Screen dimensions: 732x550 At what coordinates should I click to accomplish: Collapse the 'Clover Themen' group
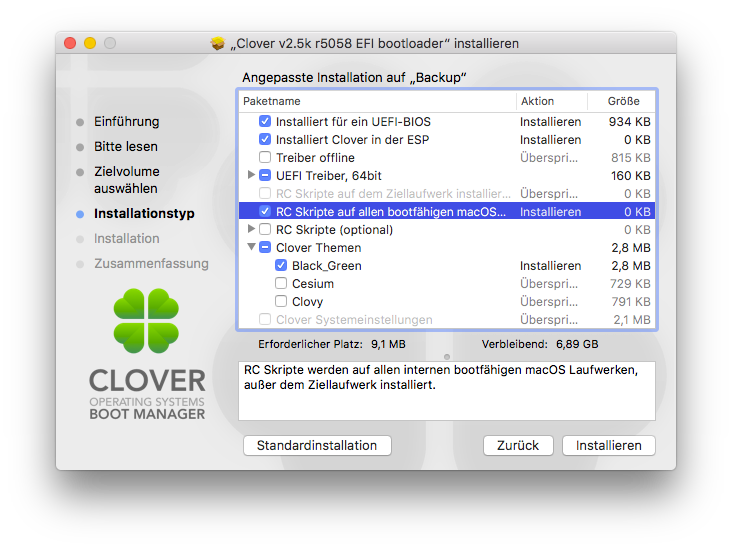click(251, 247)
